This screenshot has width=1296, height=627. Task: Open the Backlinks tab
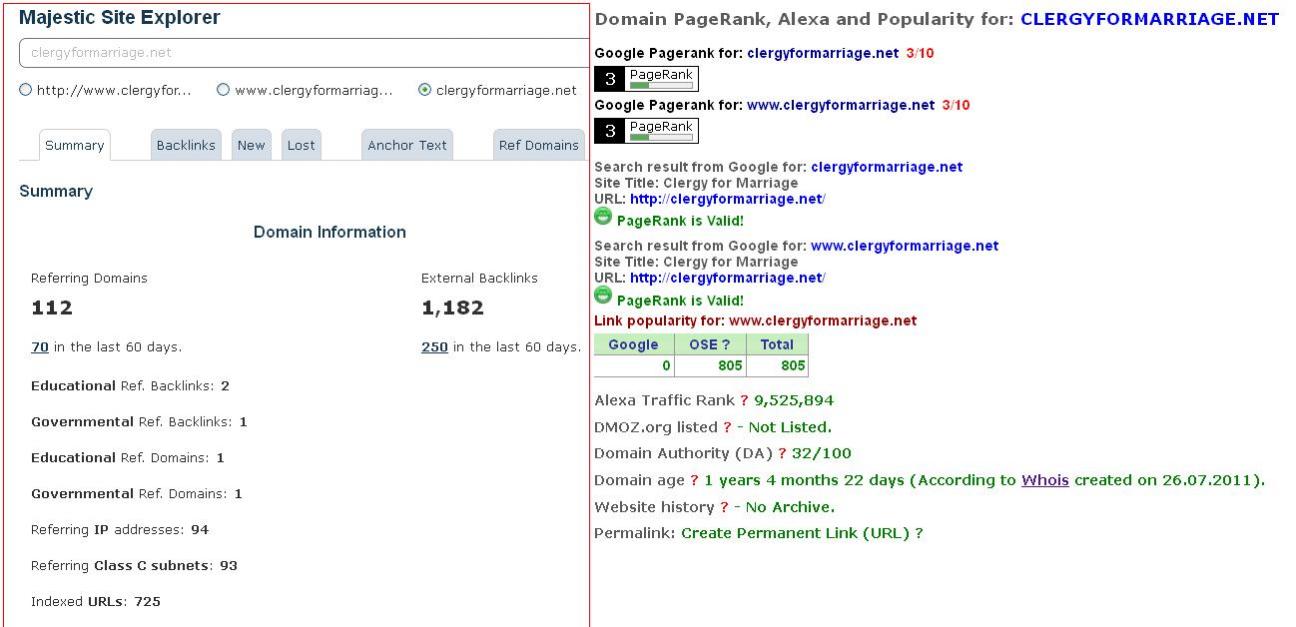point(186,145)
